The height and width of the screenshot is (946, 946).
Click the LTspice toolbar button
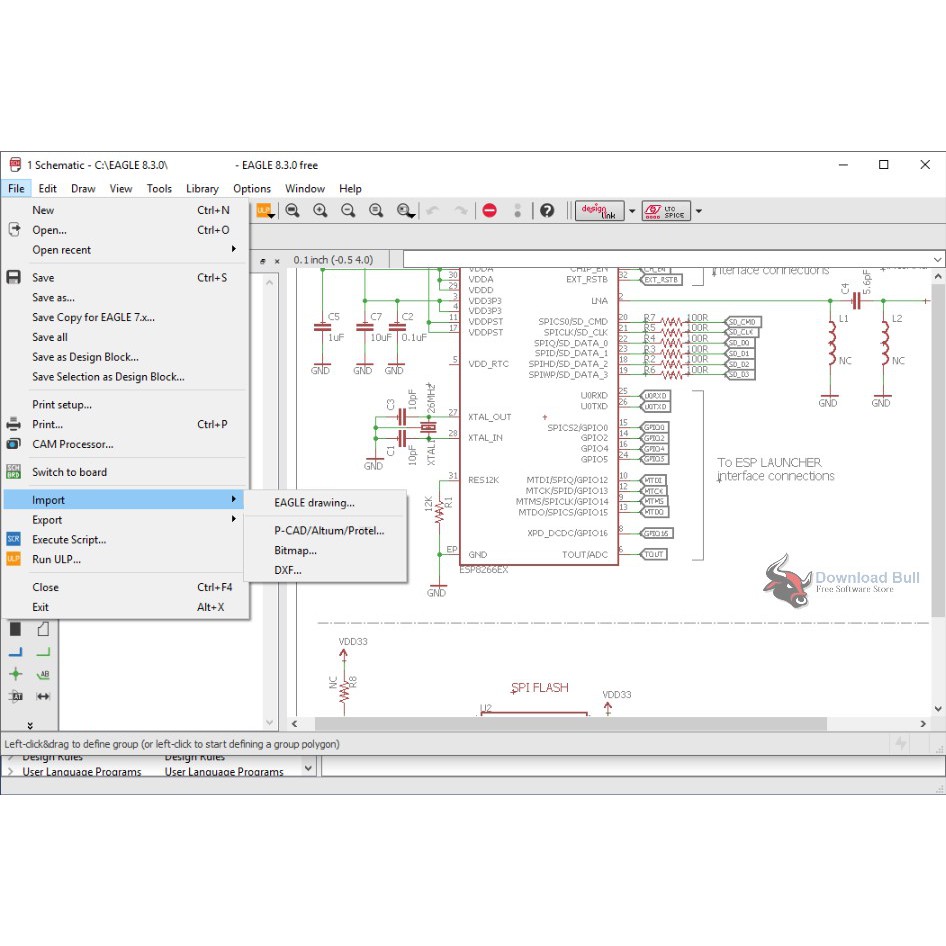(665, 210)
